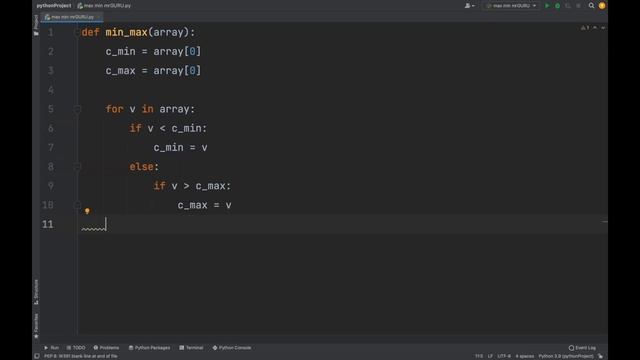Click the file name in the breadcrumb
640x360 pixels.
pos(104,6)
